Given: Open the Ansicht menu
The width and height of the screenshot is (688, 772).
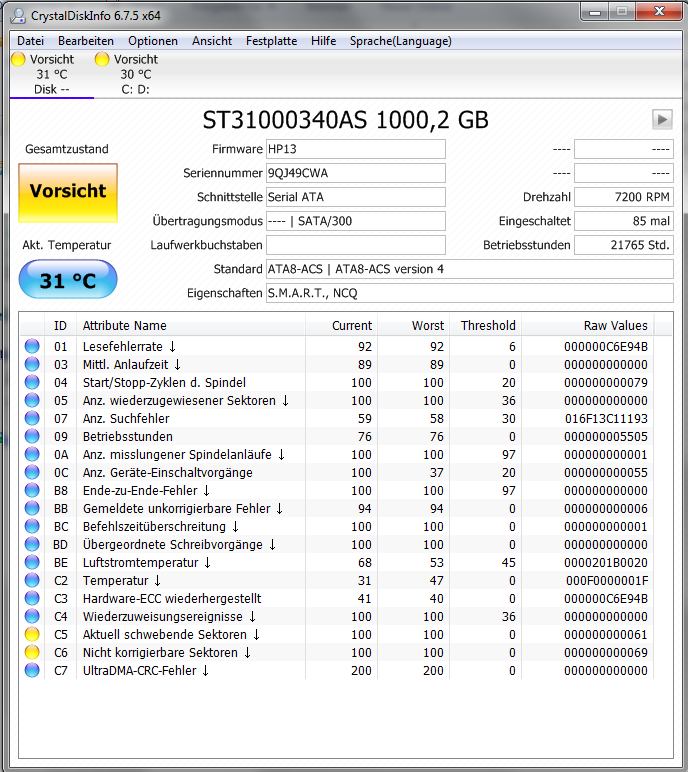Looking at the screenshot, I should (x=212, y=41).
